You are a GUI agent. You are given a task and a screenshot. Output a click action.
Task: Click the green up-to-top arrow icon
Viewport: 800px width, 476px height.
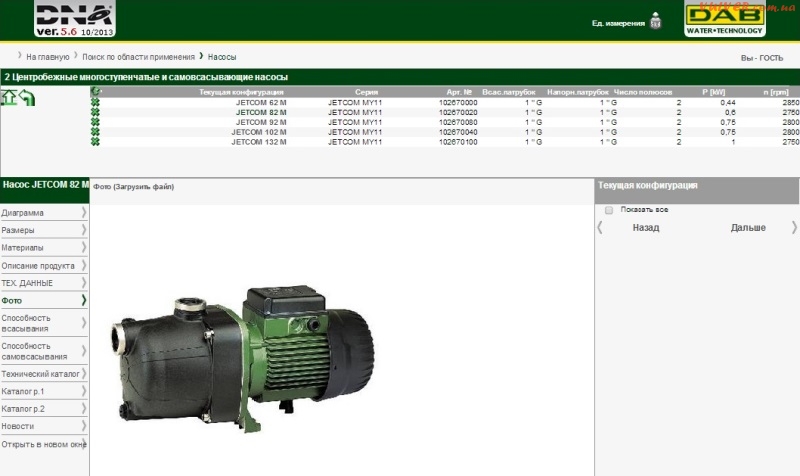pos(9,97)
